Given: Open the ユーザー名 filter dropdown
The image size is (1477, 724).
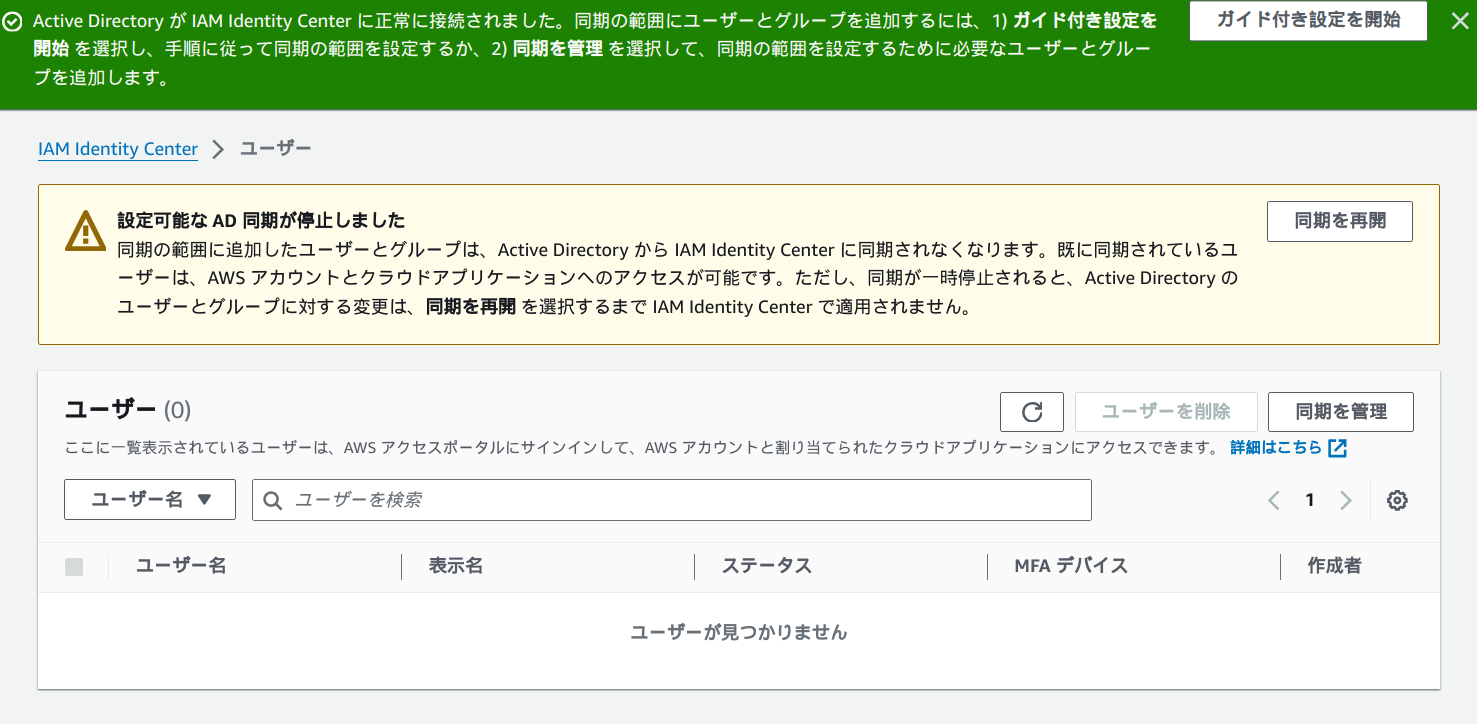Looking at the screenshot, I should (150, 500).
